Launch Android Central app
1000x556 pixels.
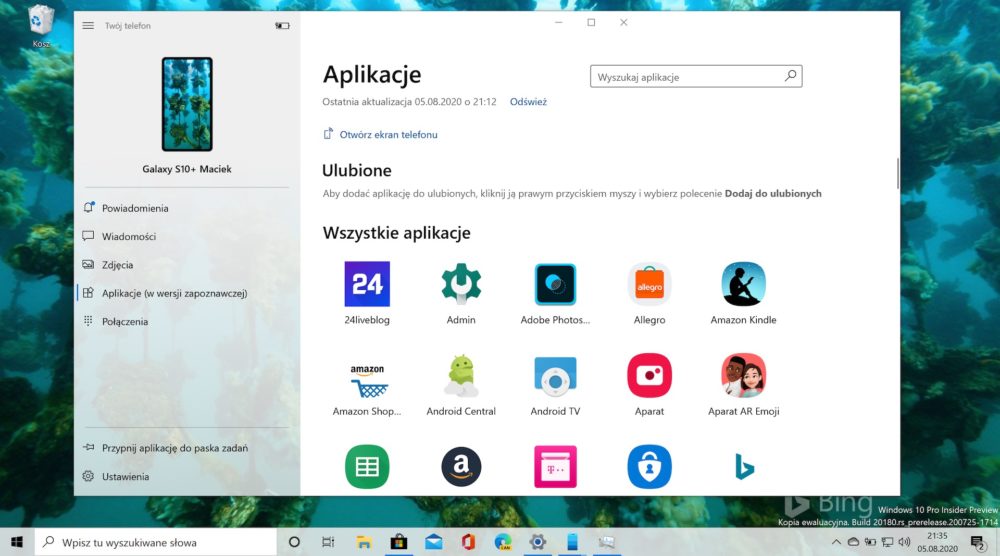tap(461, 376)
